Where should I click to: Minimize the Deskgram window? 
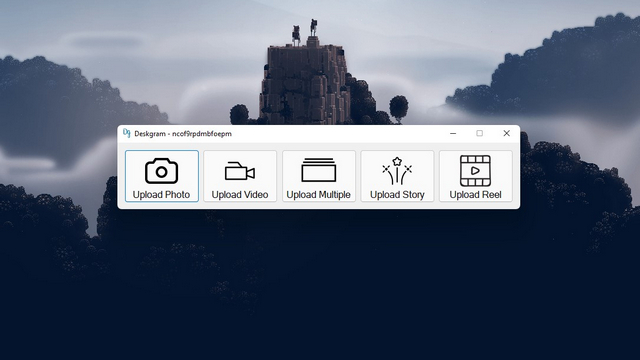453,133
